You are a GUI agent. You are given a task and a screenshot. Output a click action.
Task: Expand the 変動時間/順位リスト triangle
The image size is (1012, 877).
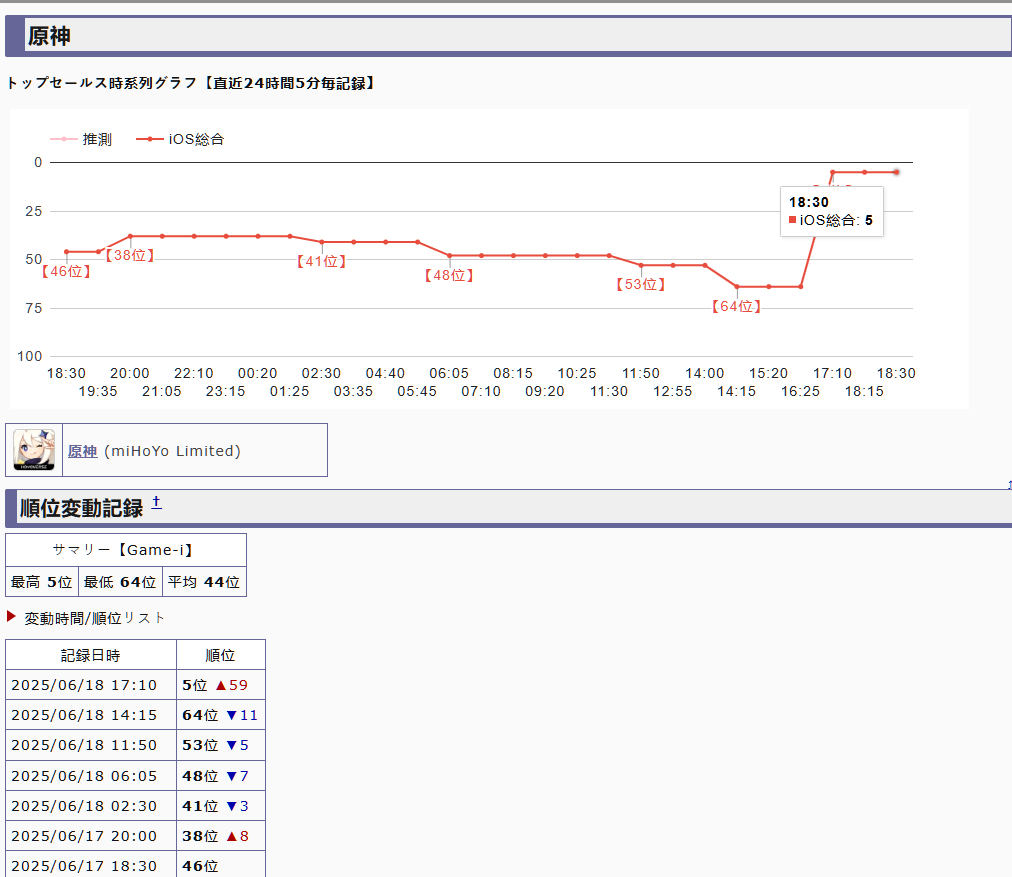11,616
